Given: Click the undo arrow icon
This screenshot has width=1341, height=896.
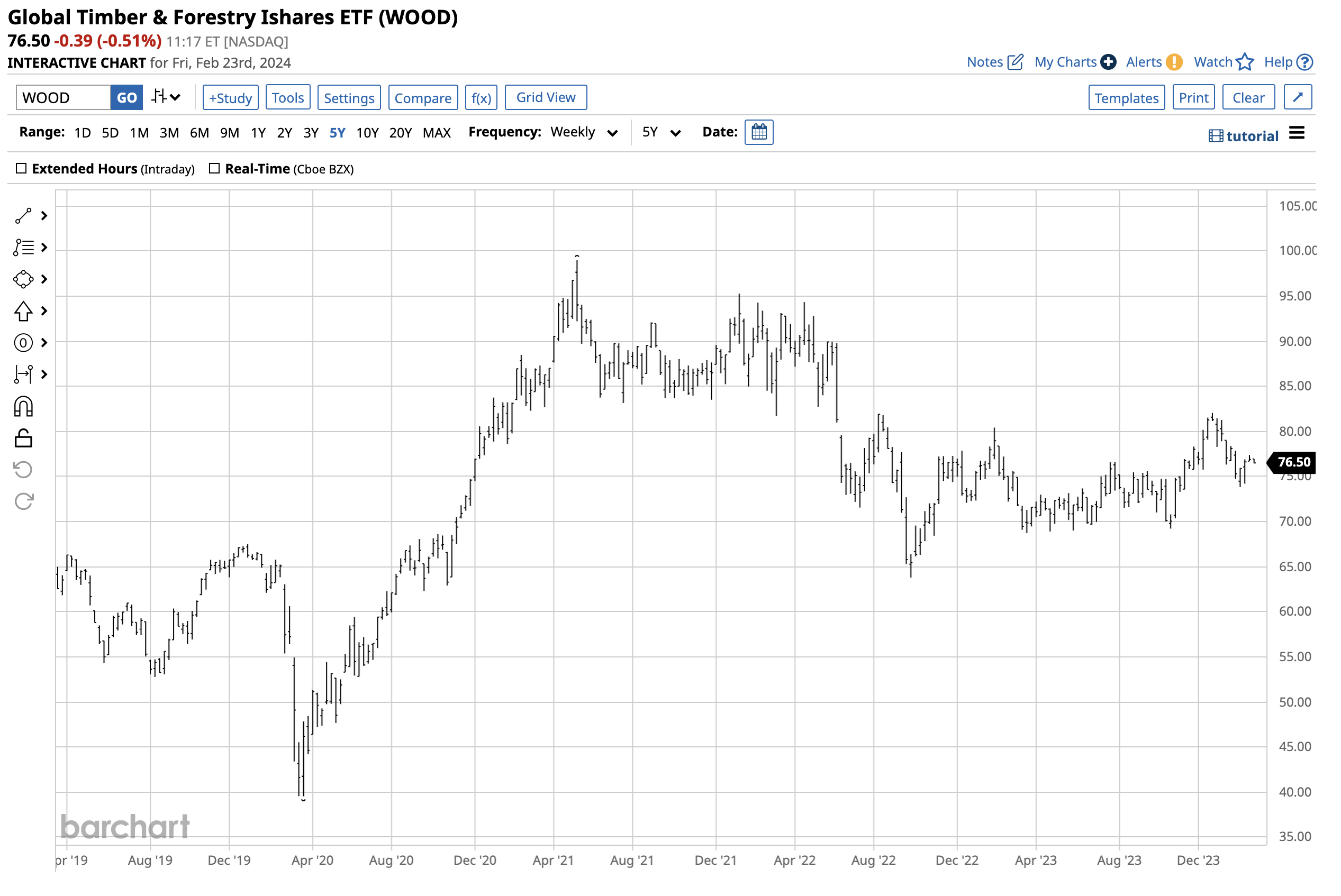Looking at the screenshot, I should (x=23, y=470).
